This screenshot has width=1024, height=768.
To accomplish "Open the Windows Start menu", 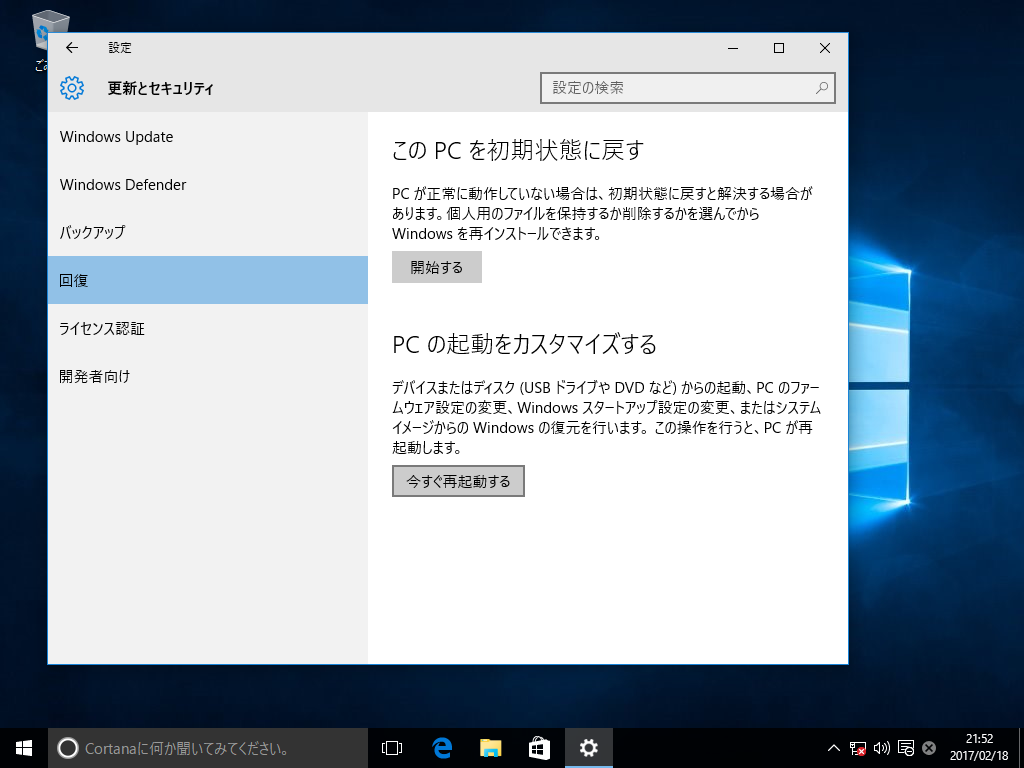I will coord(24,748).
